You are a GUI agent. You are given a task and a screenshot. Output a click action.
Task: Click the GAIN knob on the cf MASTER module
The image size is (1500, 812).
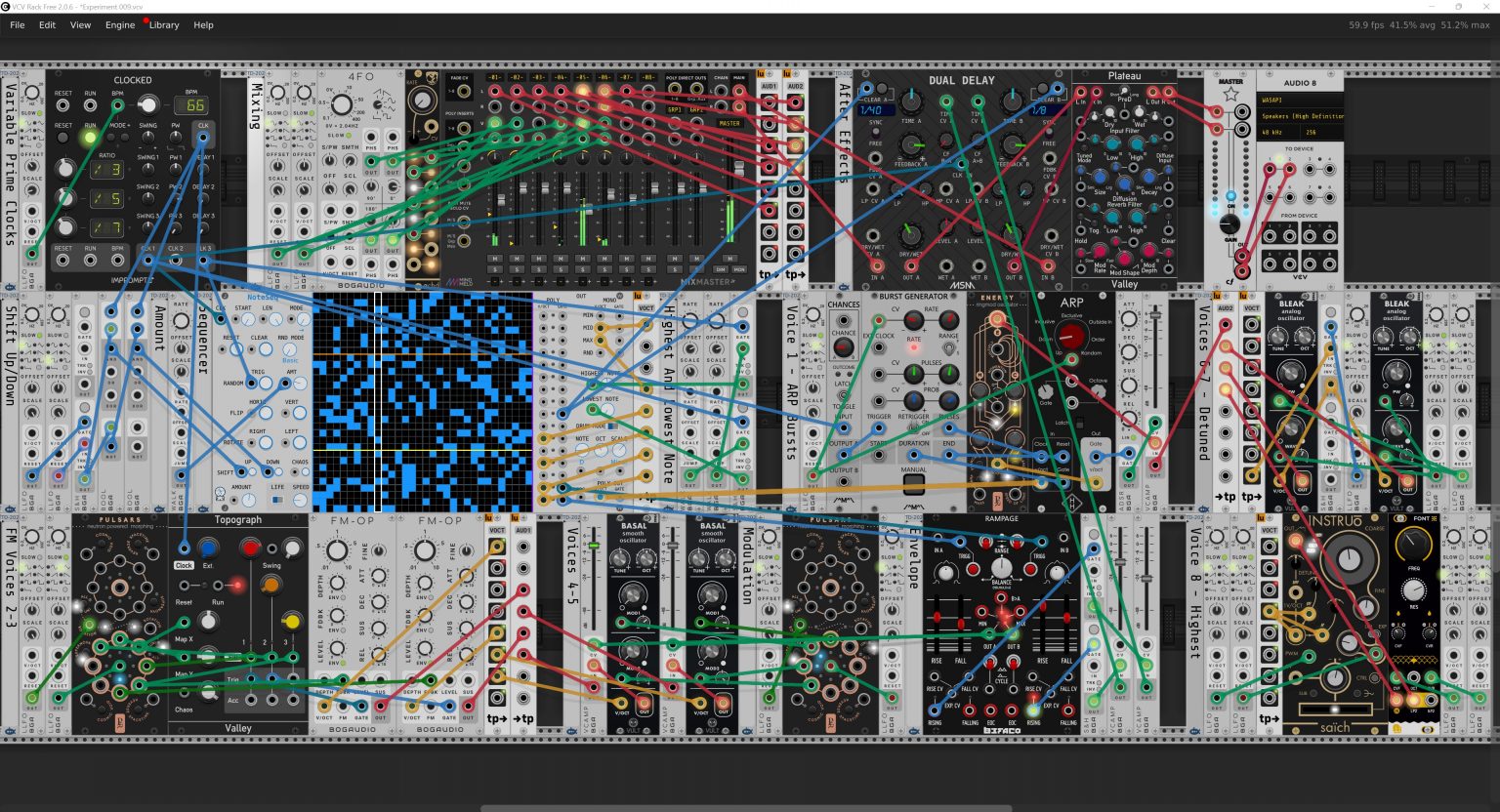[1230, 225]
